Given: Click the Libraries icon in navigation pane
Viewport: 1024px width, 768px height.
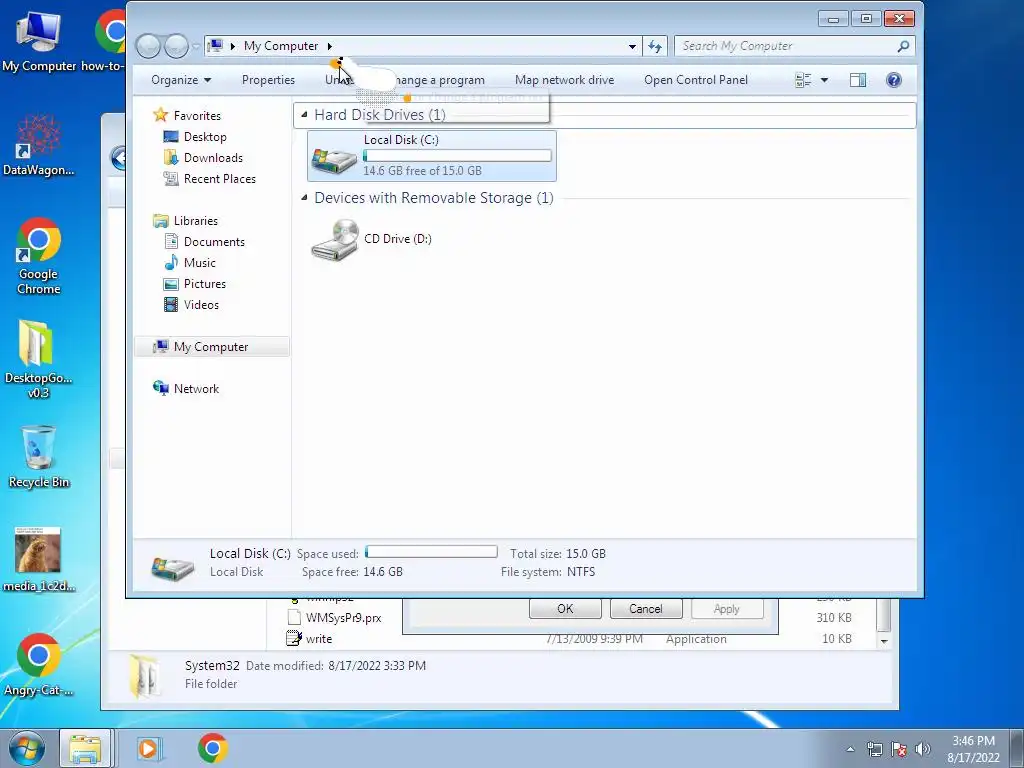Looking at the screenshot, I should click(161, 221).
